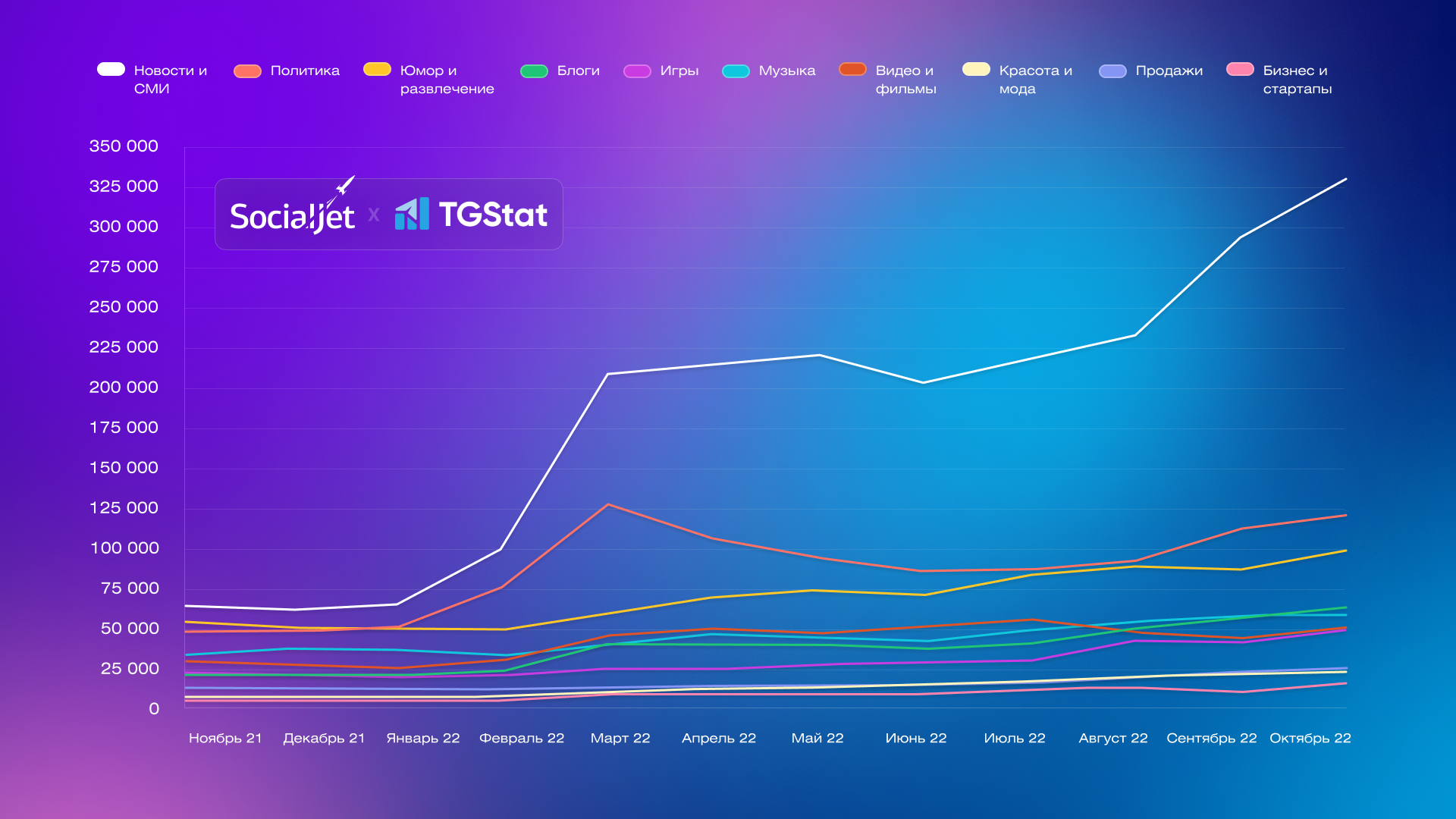Select the Красота и мода legend label

(1035, 80)
